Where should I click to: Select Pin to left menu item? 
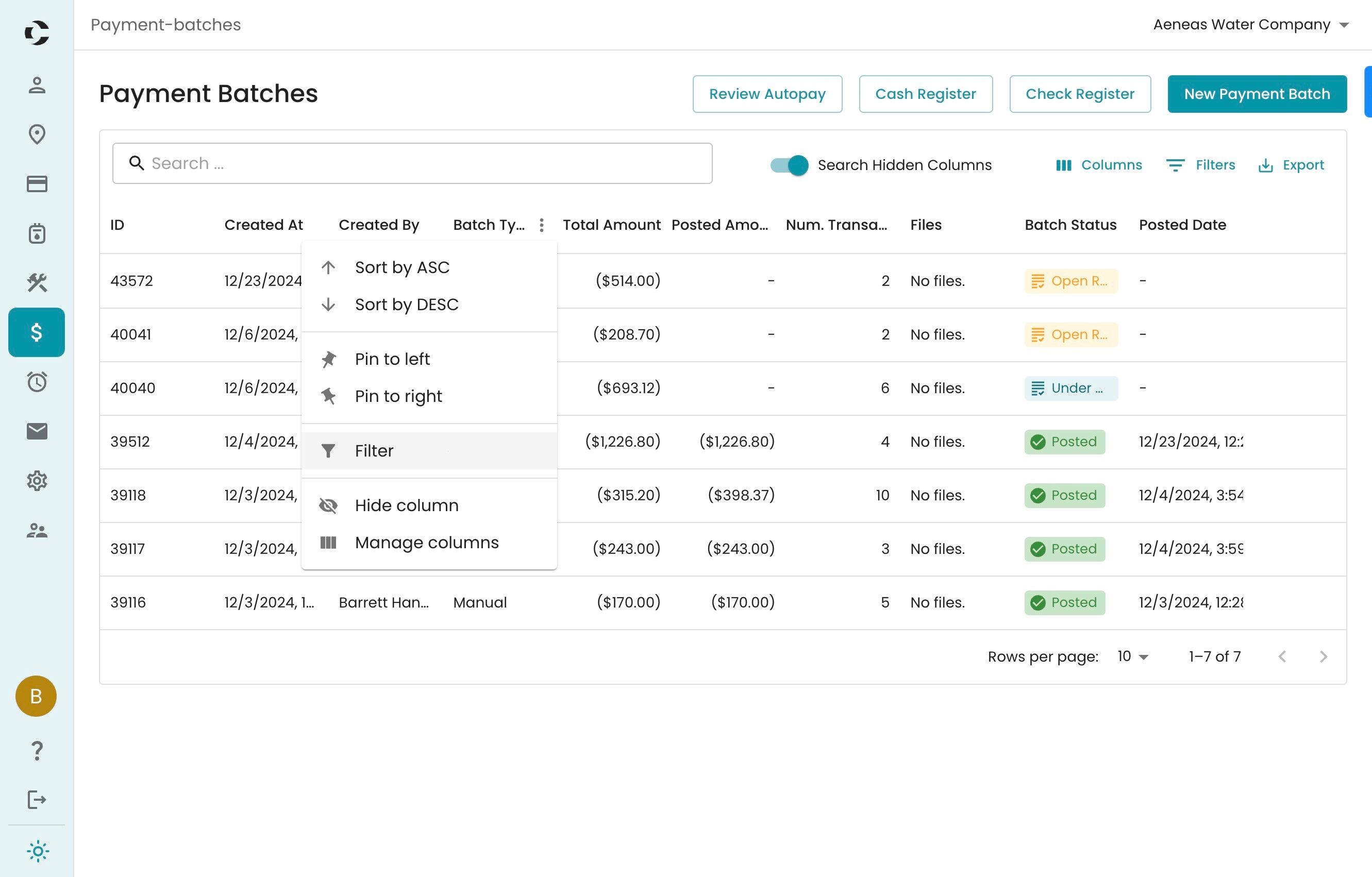point(392,359)
